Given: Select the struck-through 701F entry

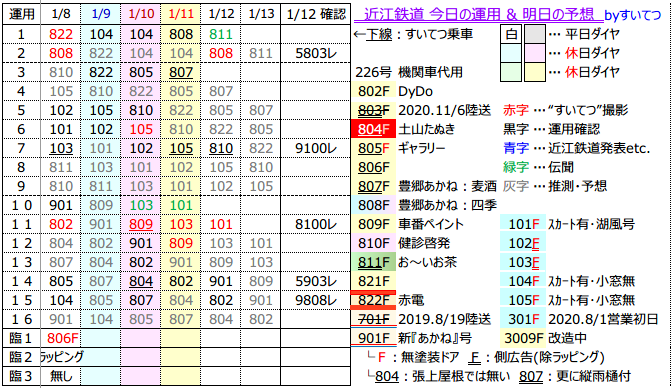Looking at the screenshot, I should click(374, 319).
